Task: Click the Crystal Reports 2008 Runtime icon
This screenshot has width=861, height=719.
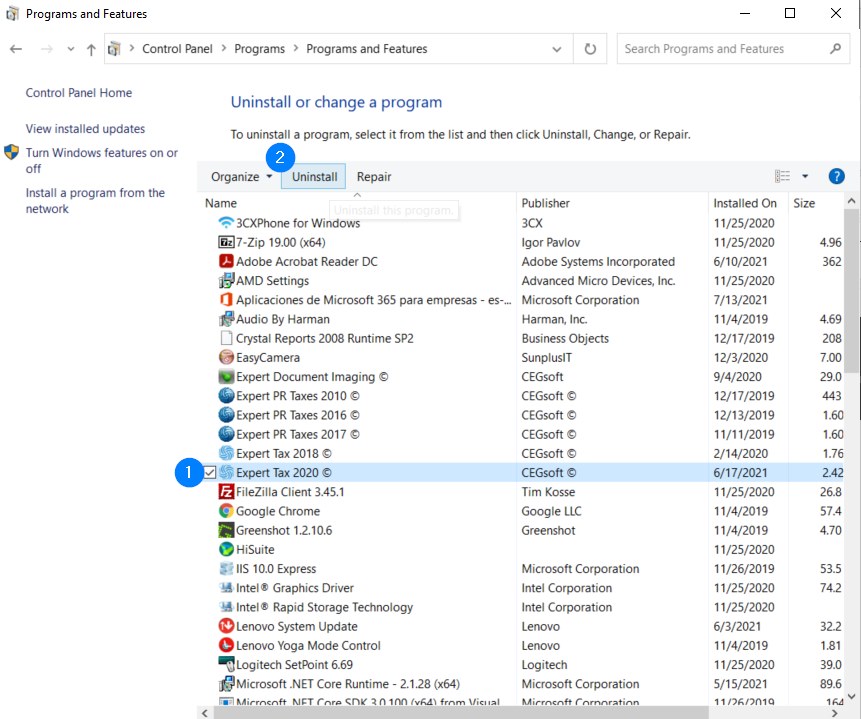Action: tap(226, 338)
